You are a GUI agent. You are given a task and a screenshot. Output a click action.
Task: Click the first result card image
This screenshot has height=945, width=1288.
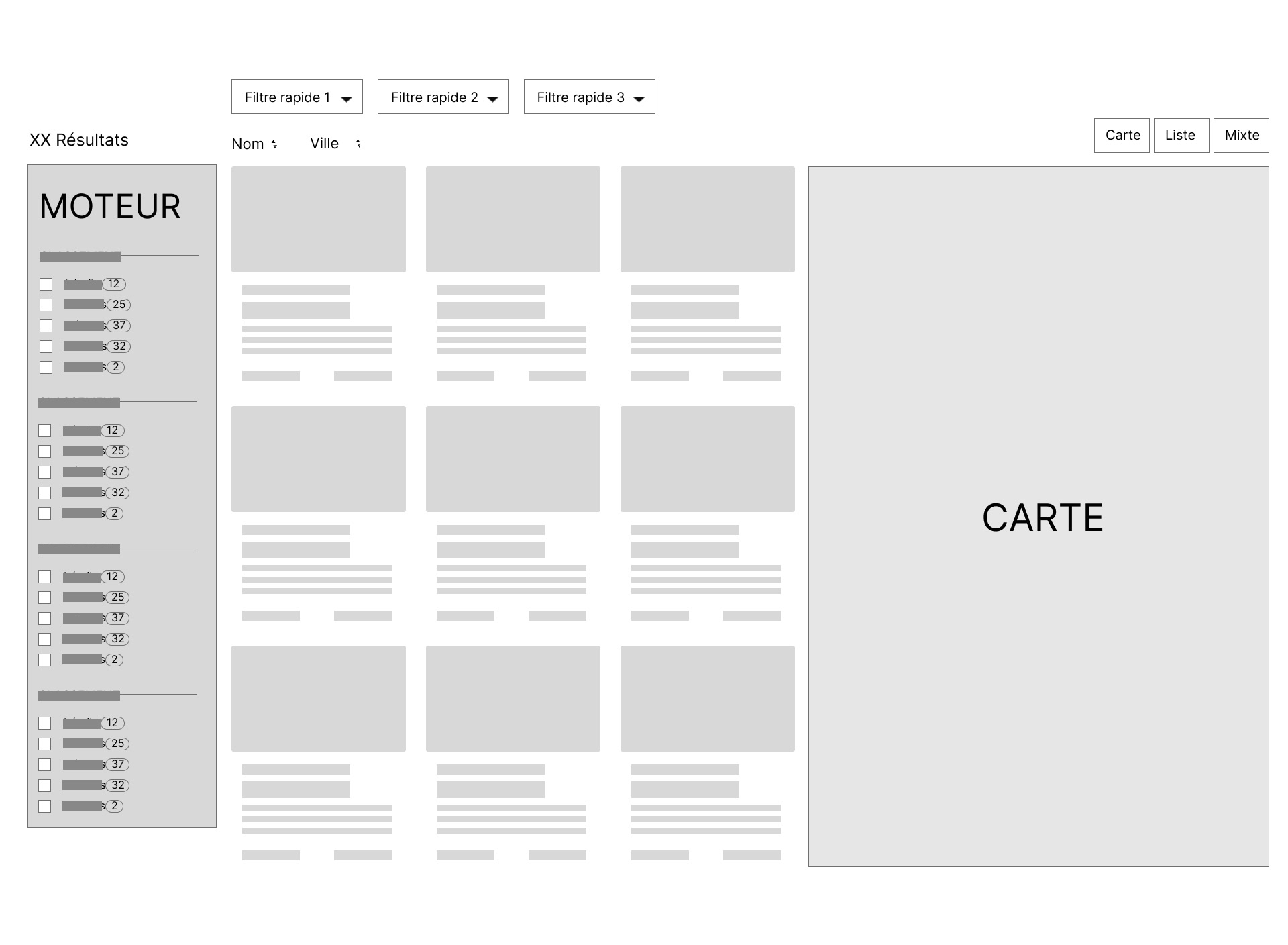coord(318,219)
